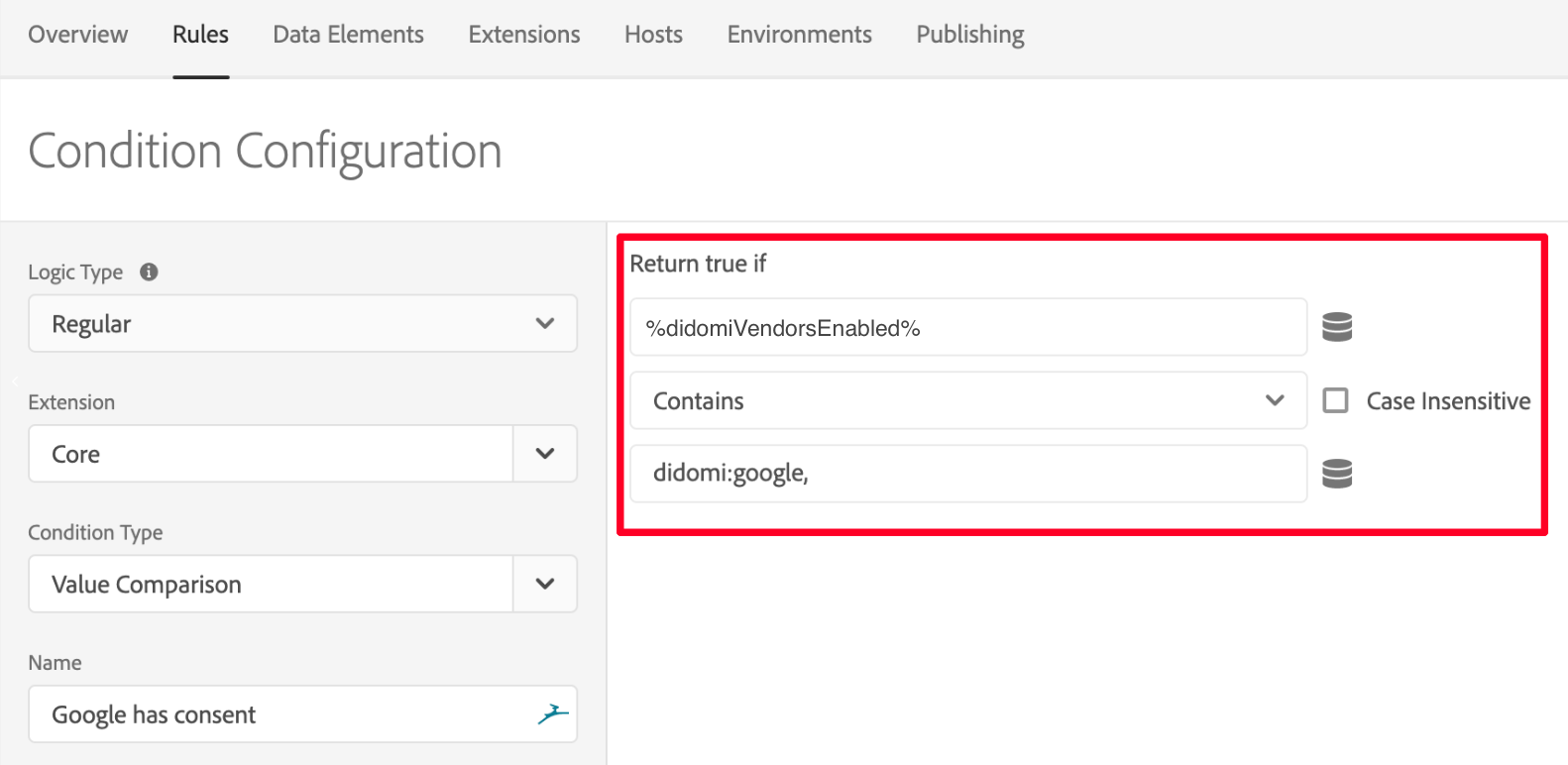
Task: Enable the Case Insensitive checkbox
Action: click(1336, 400)
